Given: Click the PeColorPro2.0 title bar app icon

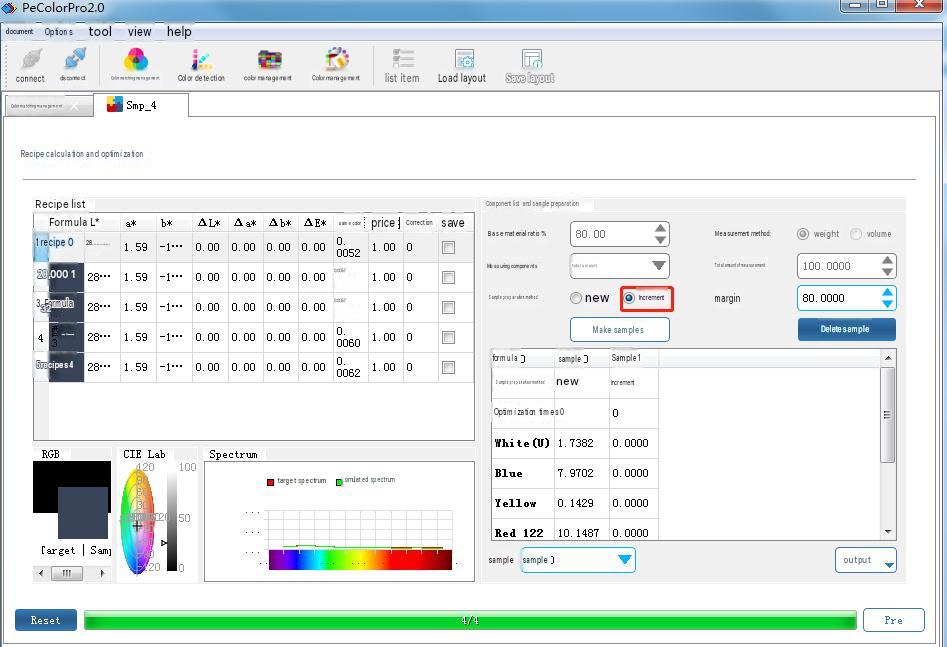Looking at the screenshot, I should (10, 8).
